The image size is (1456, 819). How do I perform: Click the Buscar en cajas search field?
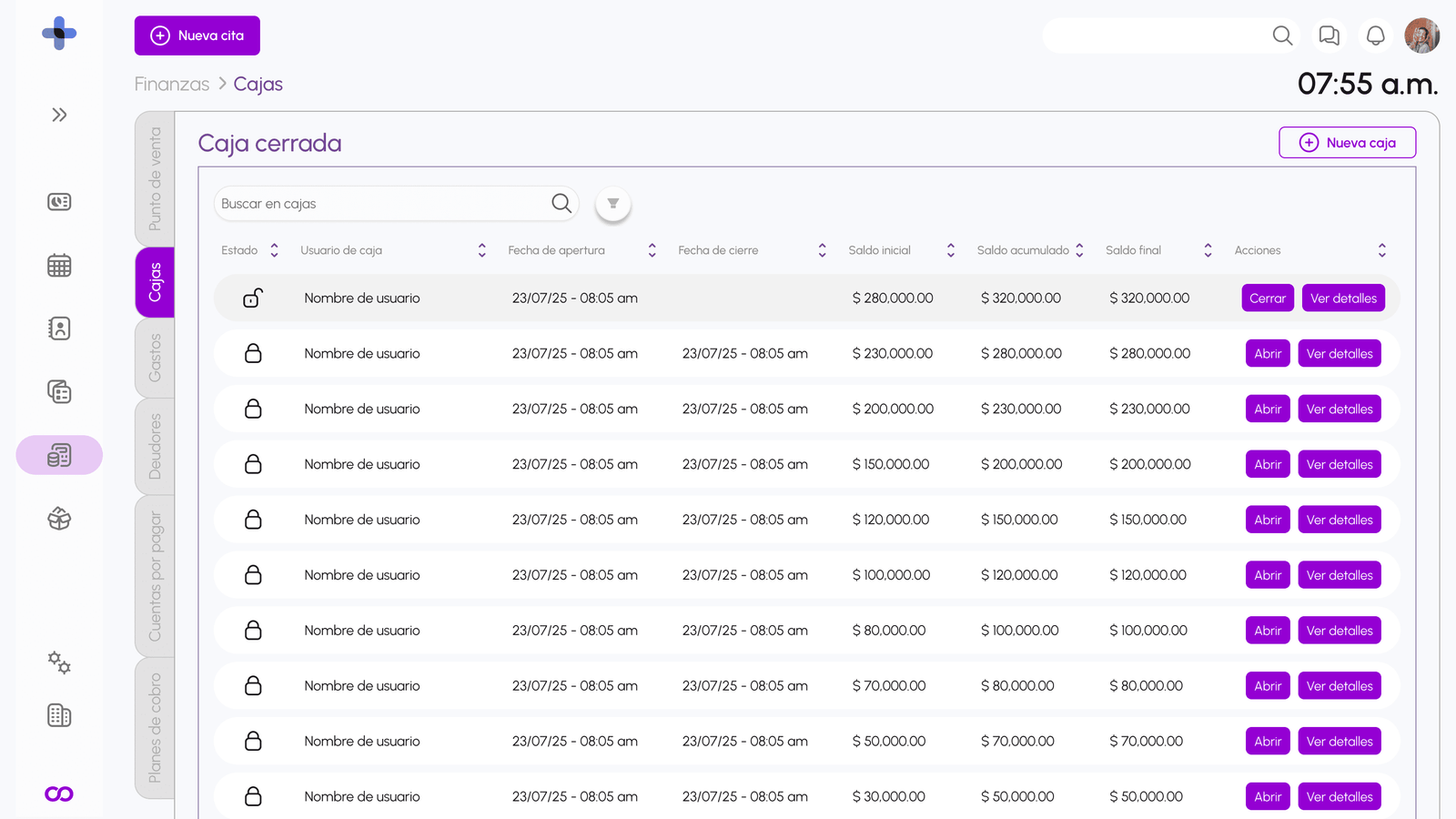click(x=382, y=204)
